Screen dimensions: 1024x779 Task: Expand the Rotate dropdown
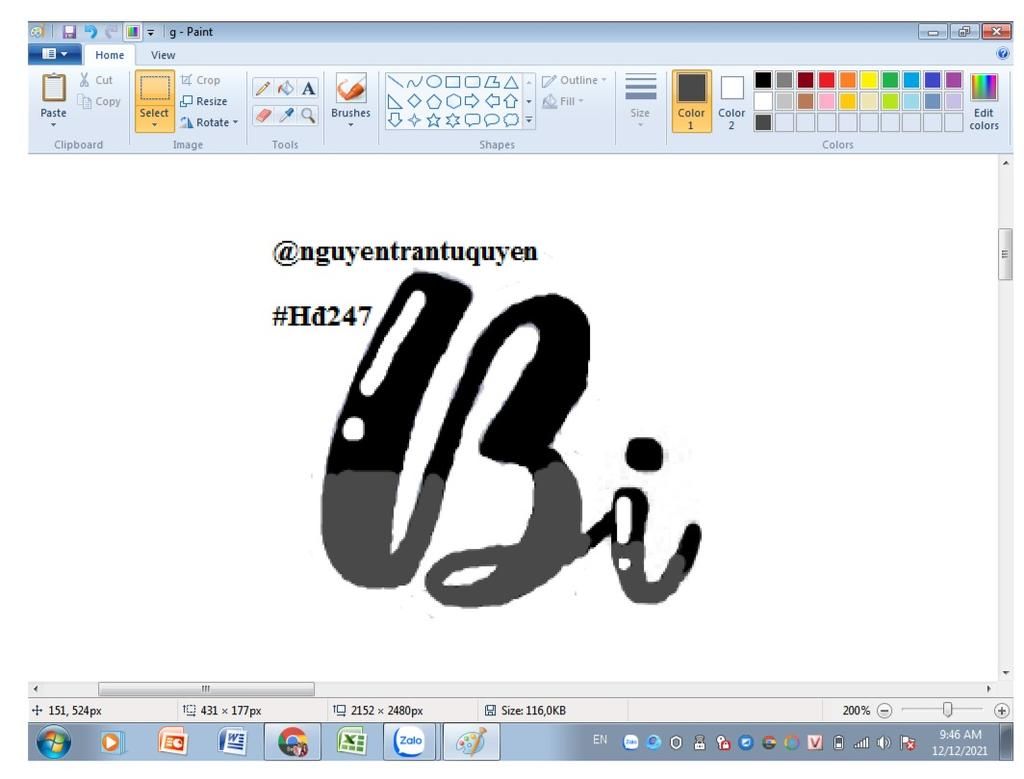click(209, 122)
